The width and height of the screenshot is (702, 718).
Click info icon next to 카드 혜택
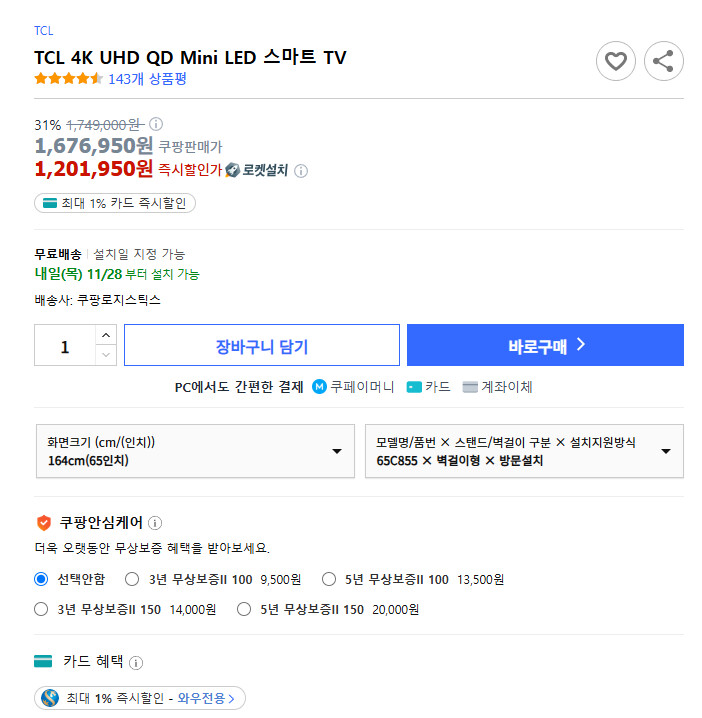coord(136,662)
